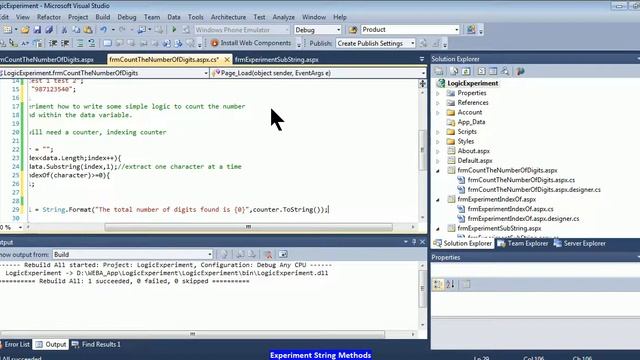Open the active files list dropdown
Screen dimensions: 640x360
(422, 60)
